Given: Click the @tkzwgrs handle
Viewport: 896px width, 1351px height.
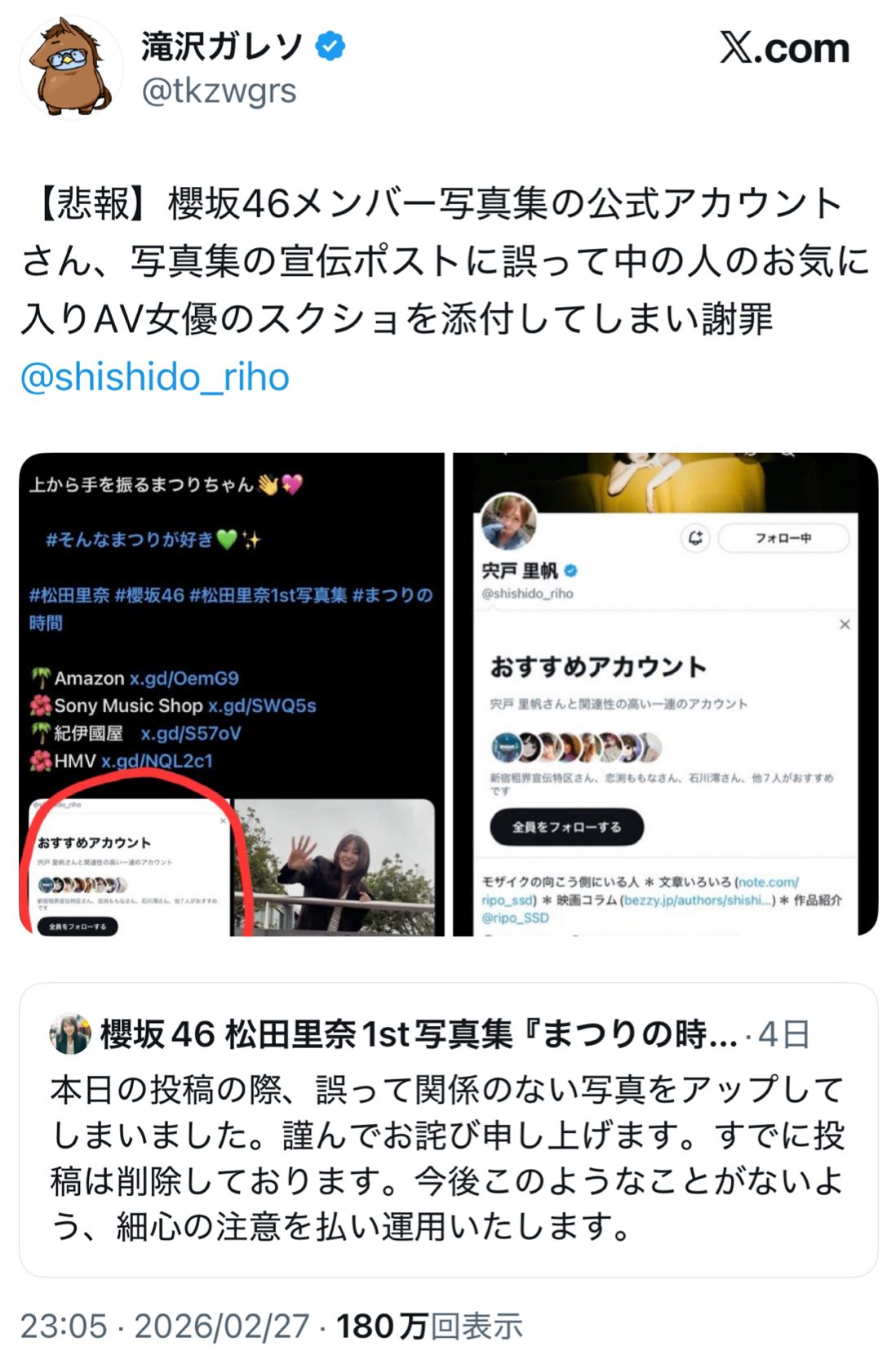Looking at the screenshot, I should tap(219, 91).
